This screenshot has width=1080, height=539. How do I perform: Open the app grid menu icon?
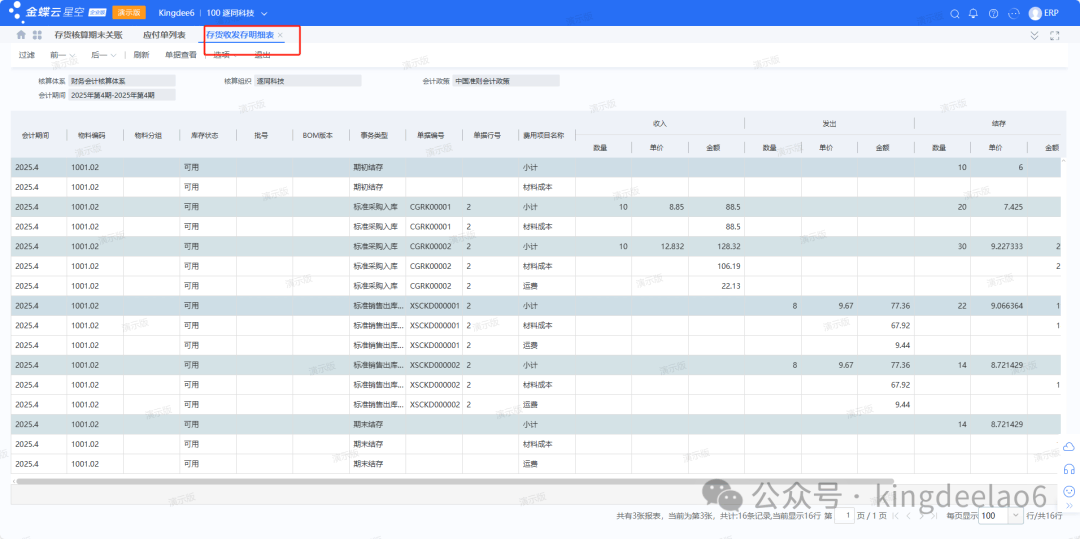coord(37,35)
